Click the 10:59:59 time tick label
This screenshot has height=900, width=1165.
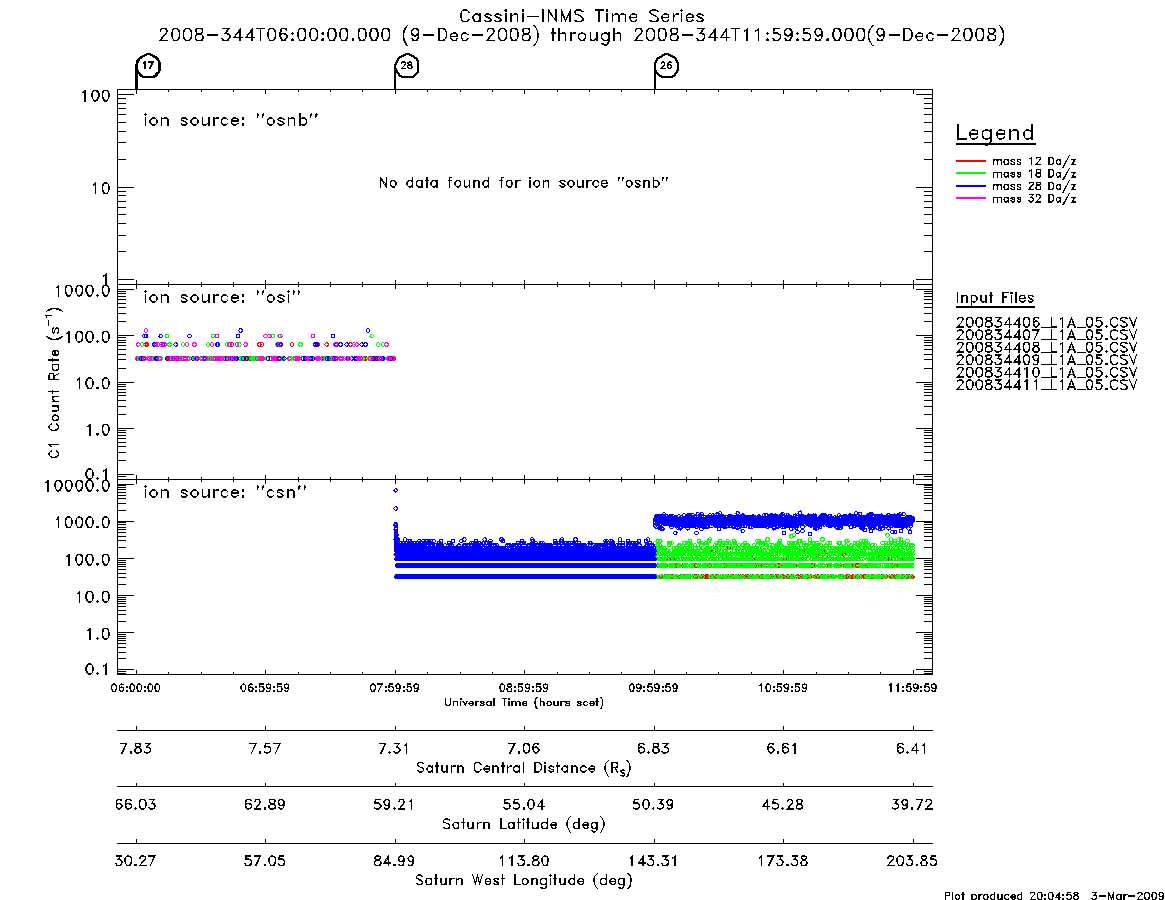point(782,688)
